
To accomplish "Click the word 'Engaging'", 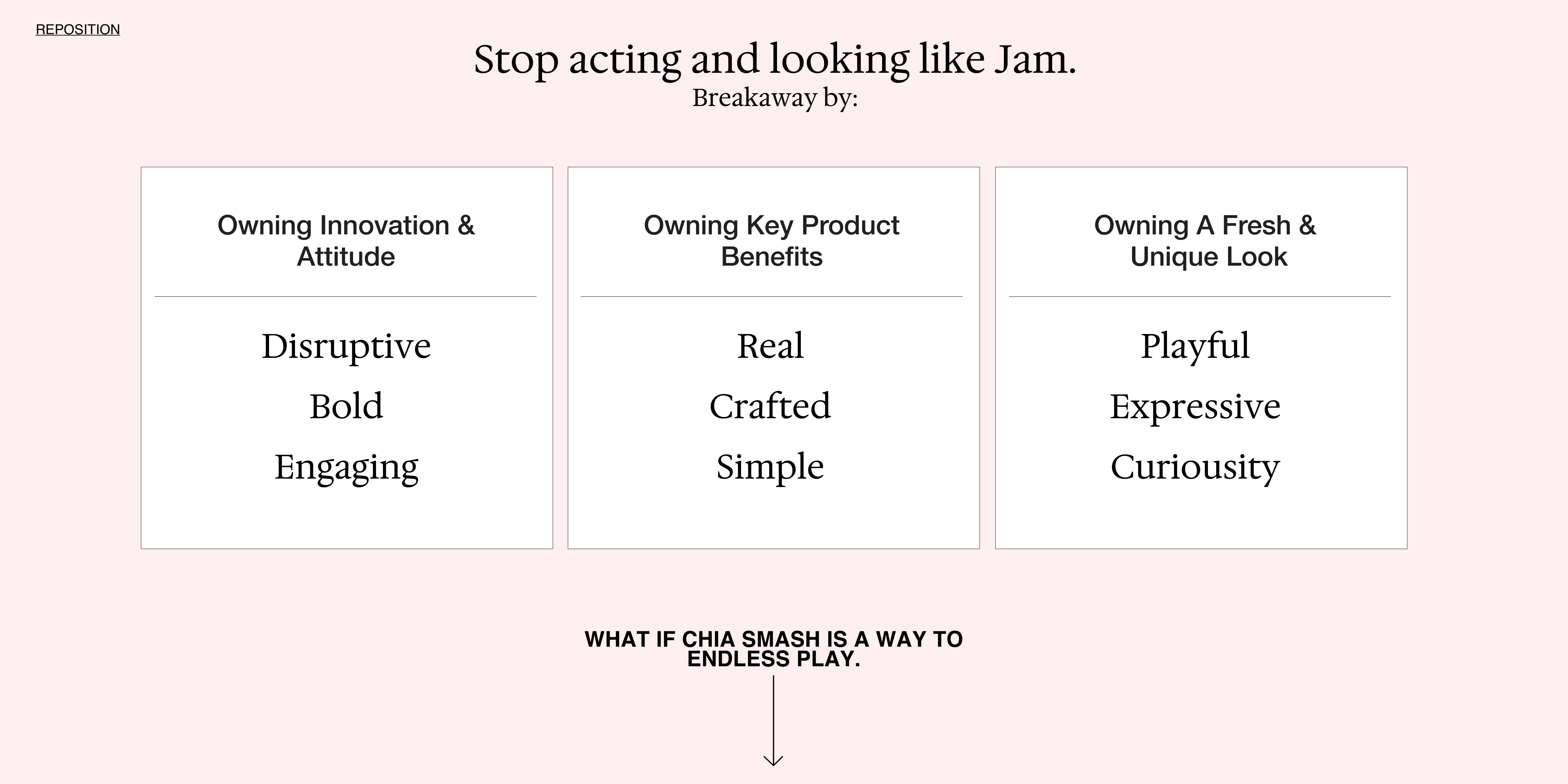I will 346,467.
